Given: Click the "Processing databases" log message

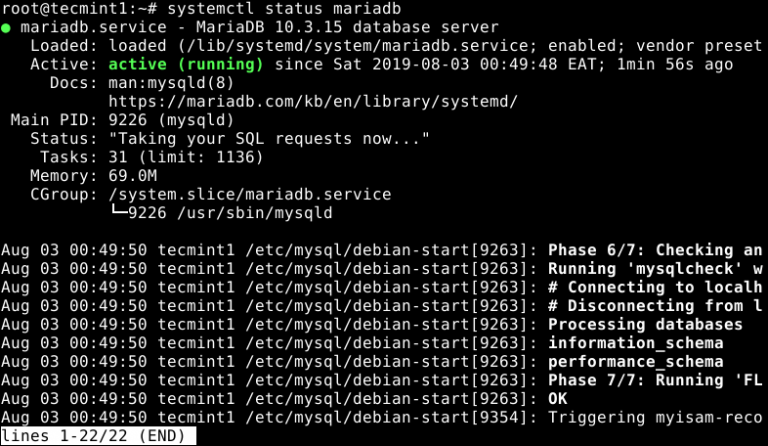Looking at the screenshot, I should (x=645, y=324).
